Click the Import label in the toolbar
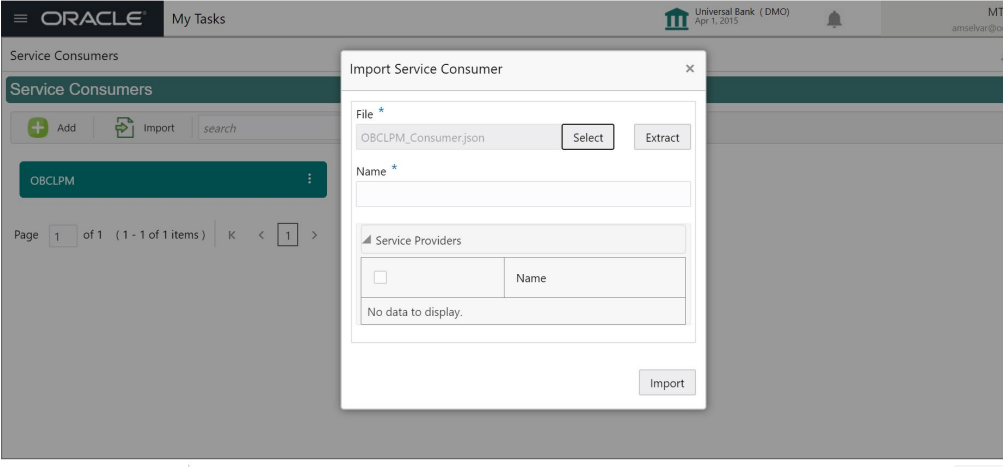Image resolution: width=1003 pixels, height=467 pixels. pos(159,128)
